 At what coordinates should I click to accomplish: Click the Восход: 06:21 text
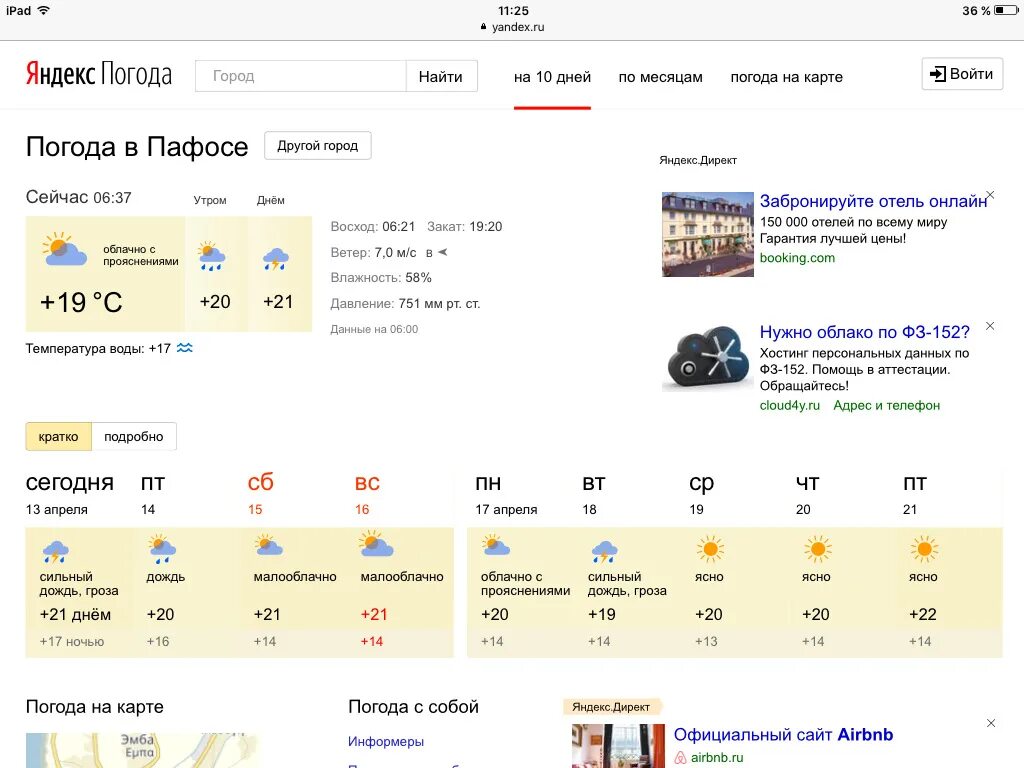(x=373, y=227)
